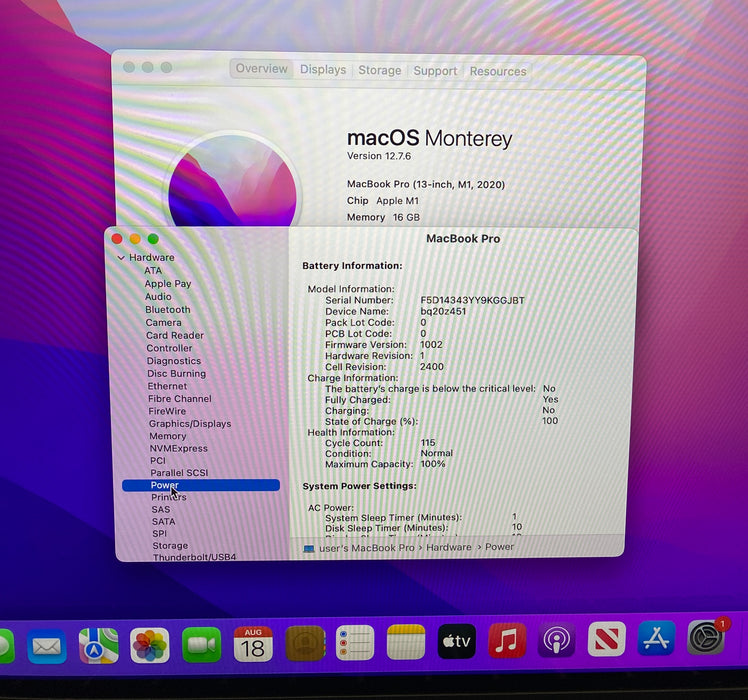This screenshot has height=700, width=748.
Task: Select Ethernet in the sidebar
Action: tap(167, 386)
